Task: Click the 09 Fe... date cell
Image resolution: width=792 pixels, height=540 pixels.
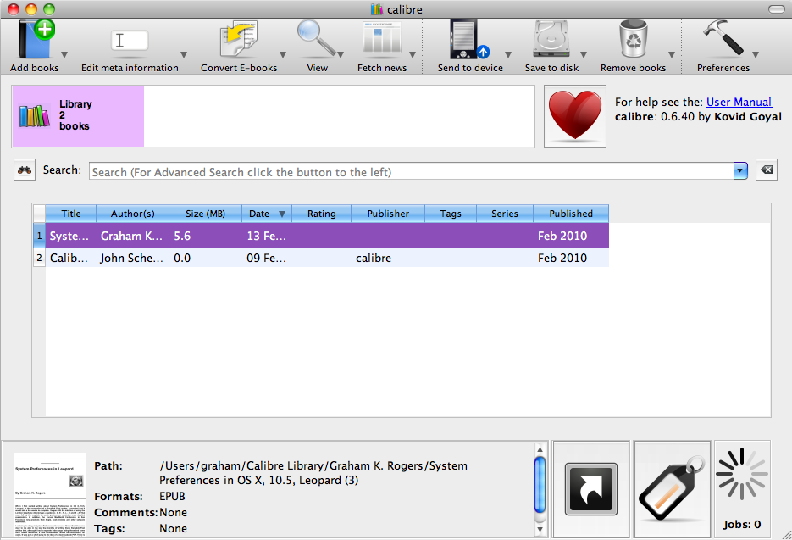Action: [266, 258]
